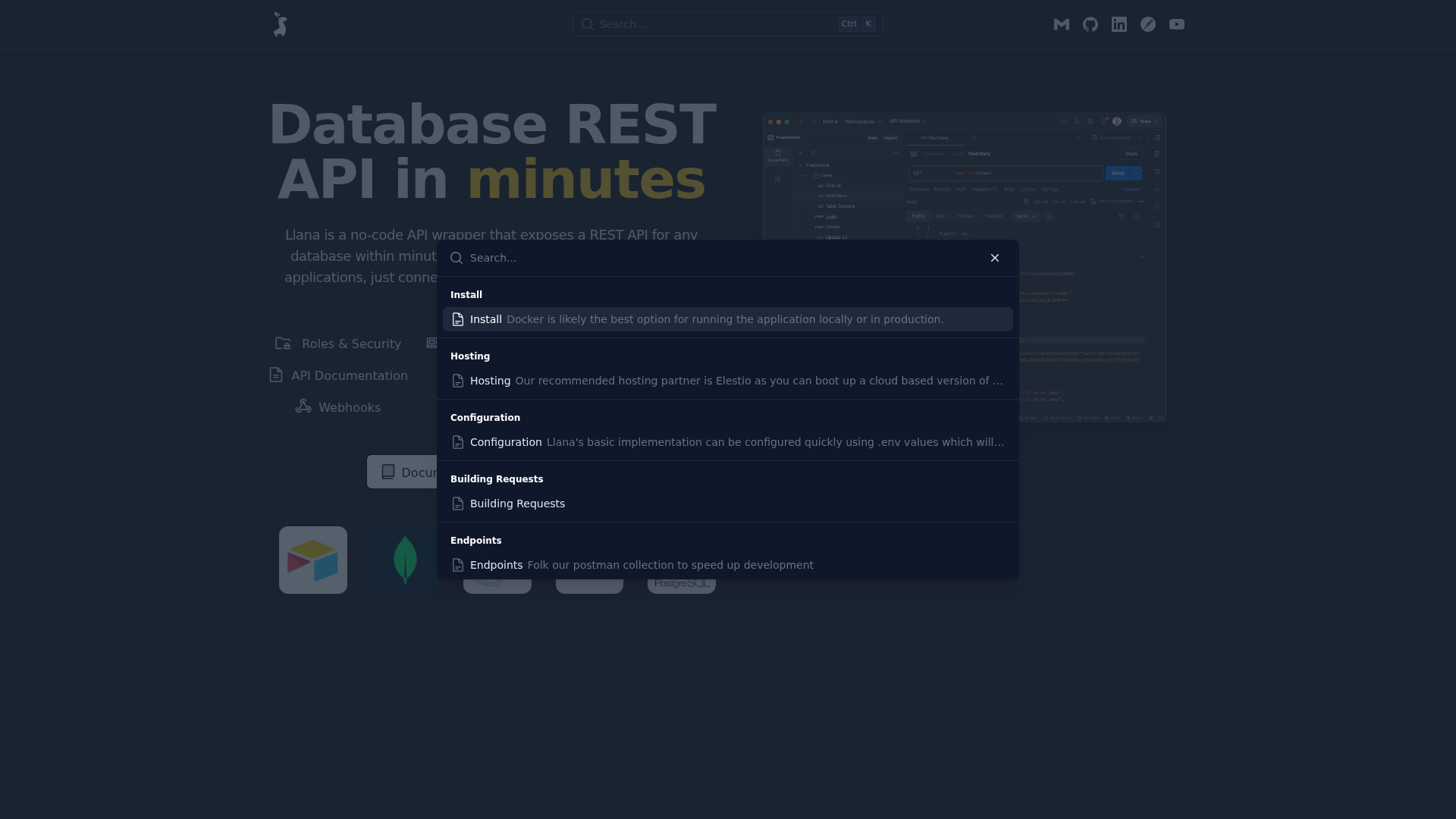Open the Configuration search result

728,442
